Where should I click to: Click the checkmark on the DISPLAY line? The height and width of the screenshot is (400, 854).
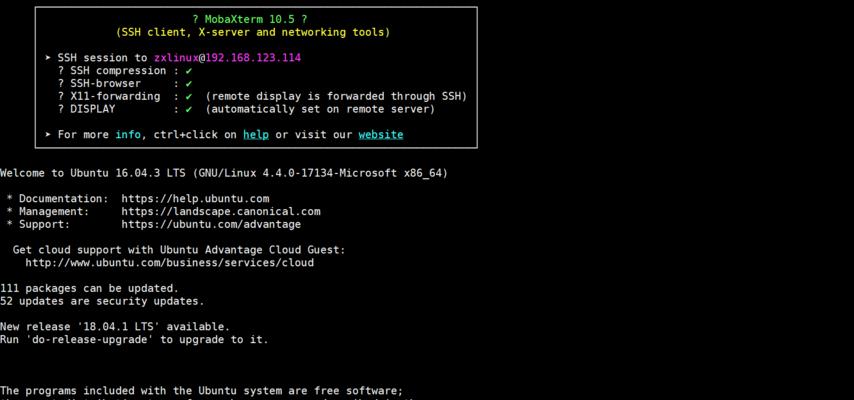click(x=188, y=110)
